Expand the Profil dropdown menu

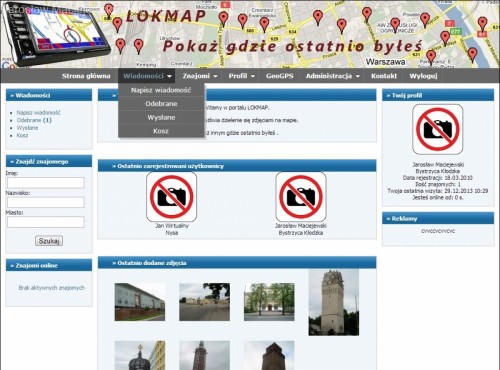[241, 76]
